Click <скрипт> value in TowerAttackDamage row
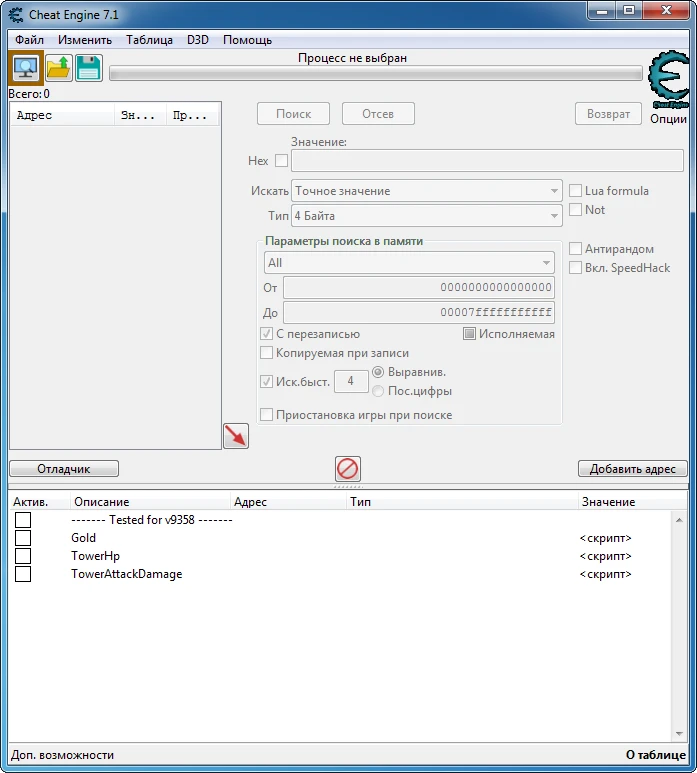The image size is (697, 773). pos(605,574)
